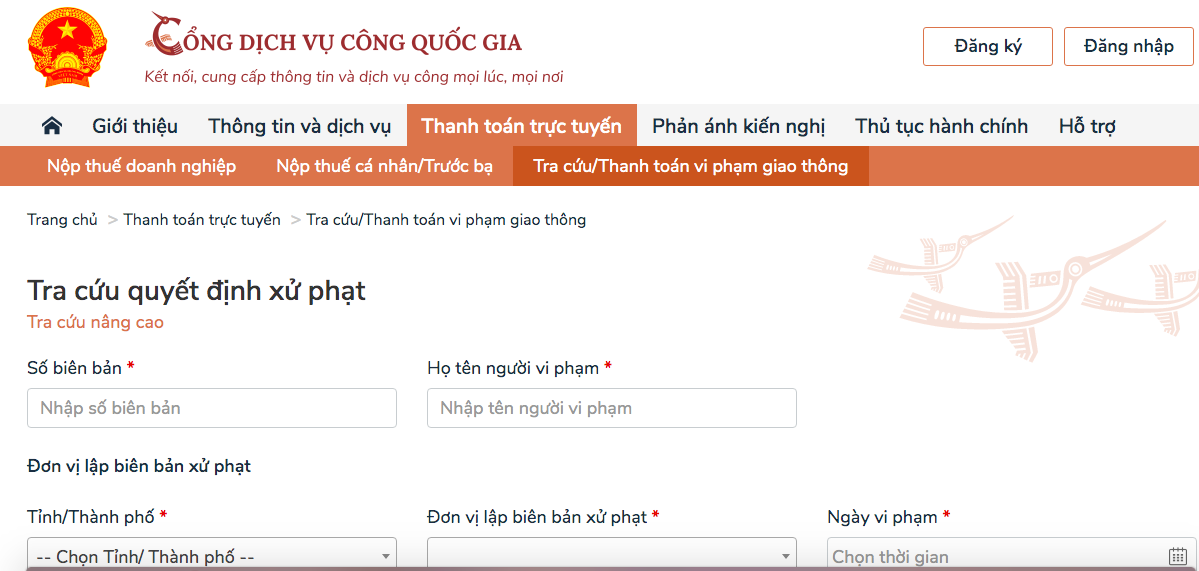Click the Tra cứu quyết định xử phạt heading

point(197,291)
